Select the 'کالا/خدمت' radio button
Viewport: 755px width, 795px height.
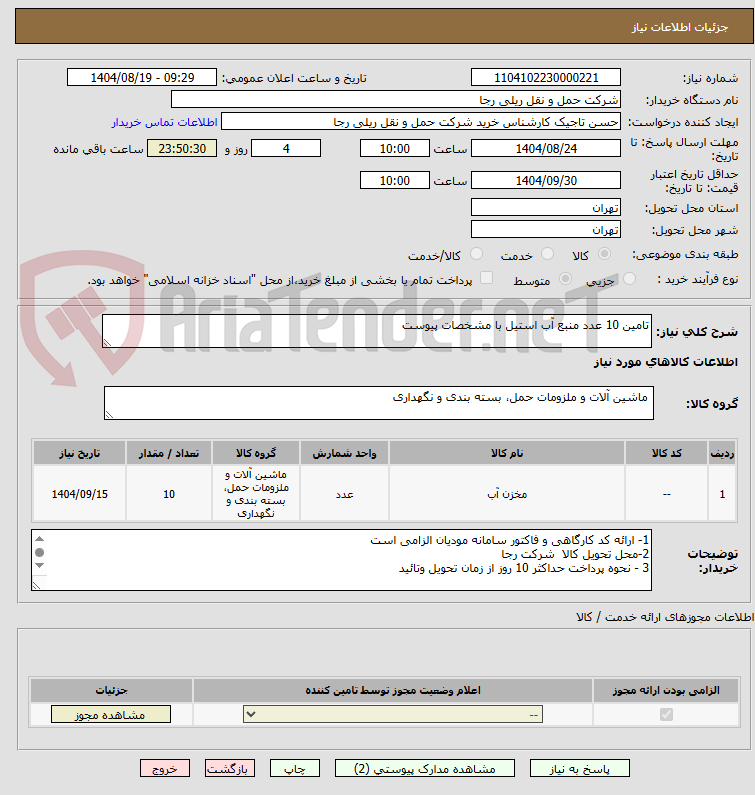[x=476, y=254]
